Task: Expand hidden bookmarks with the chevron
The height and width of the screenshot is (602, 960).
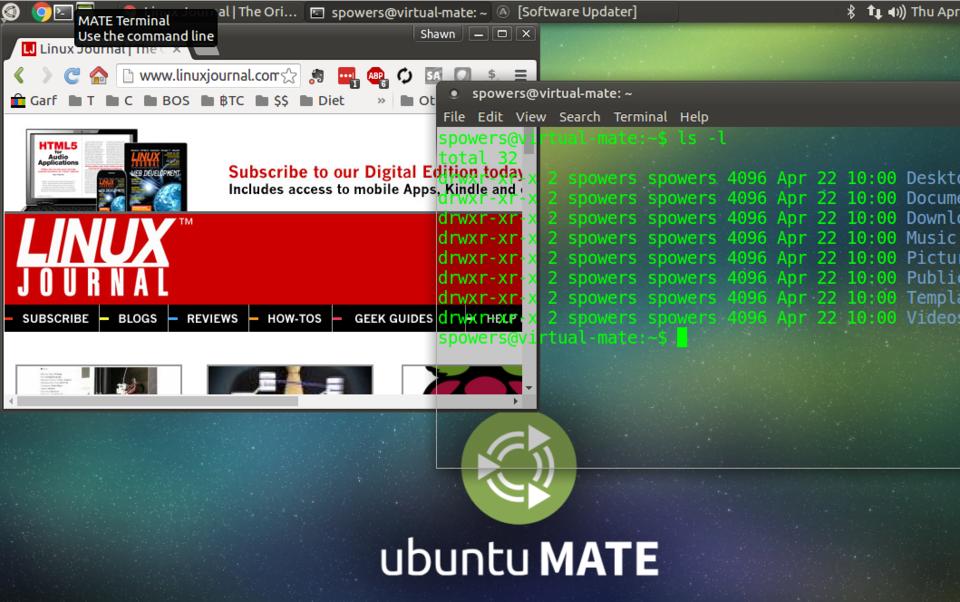Action: [x=381, y=100]
